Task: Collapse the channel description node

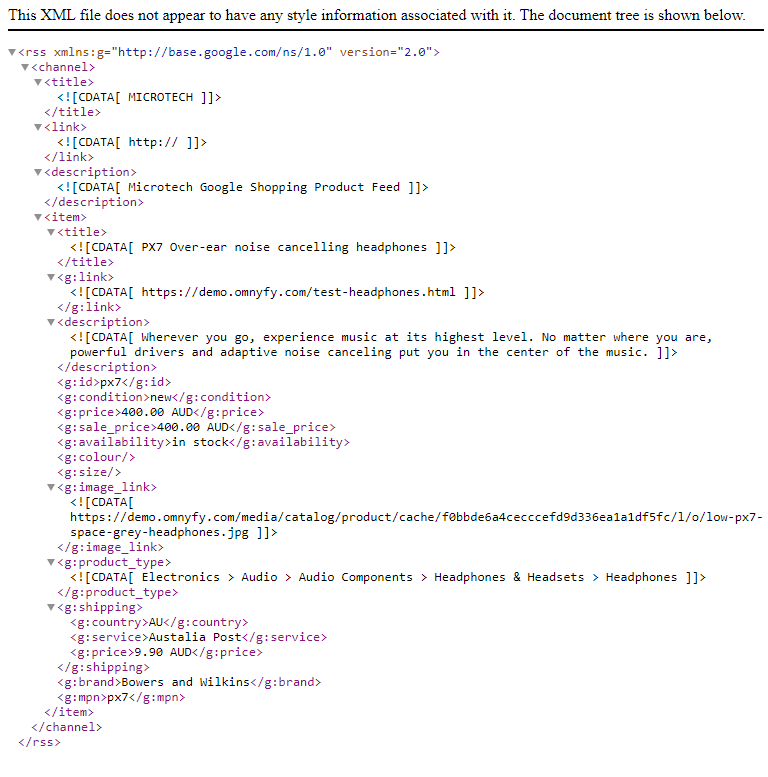Action: click(38, 172)
